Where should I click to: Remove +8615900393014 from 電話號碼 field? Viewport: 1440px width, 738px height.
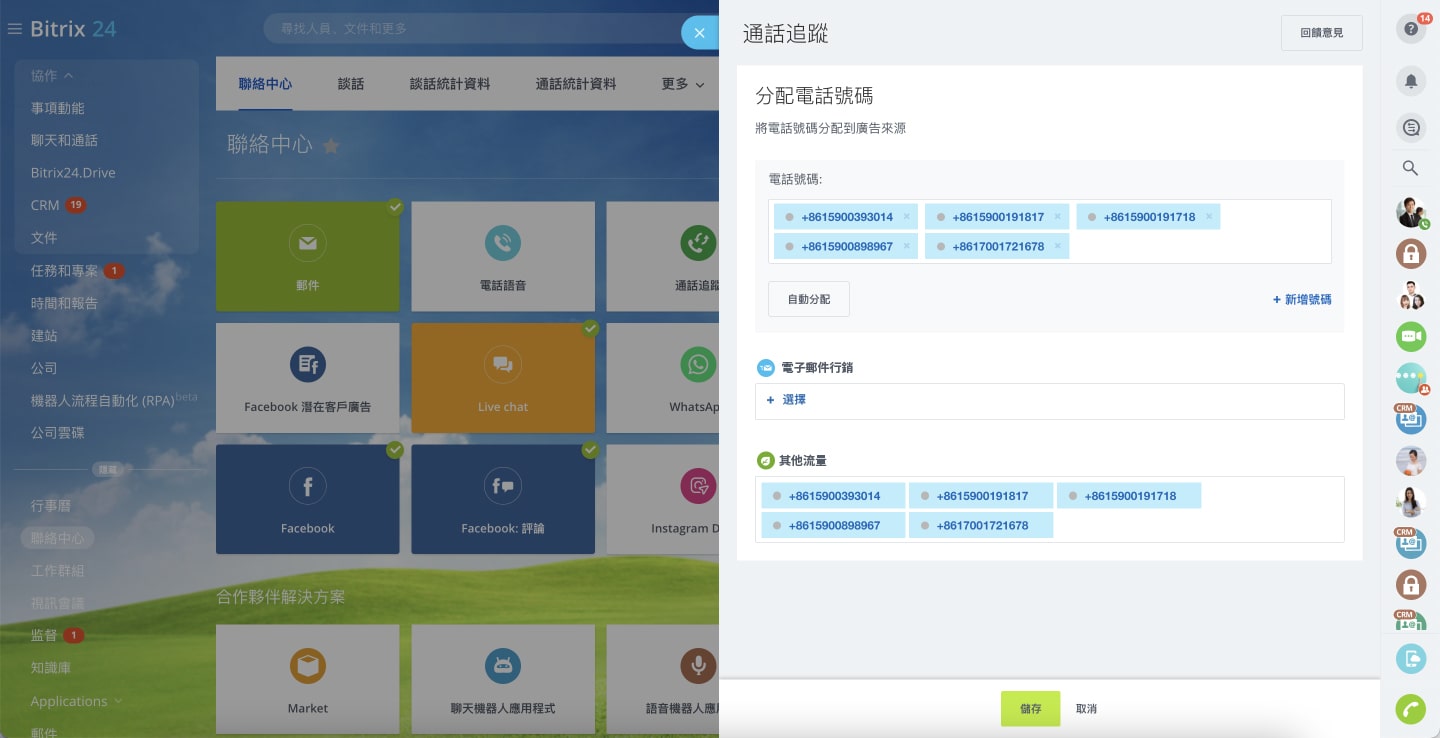click(x=907, y=217)
